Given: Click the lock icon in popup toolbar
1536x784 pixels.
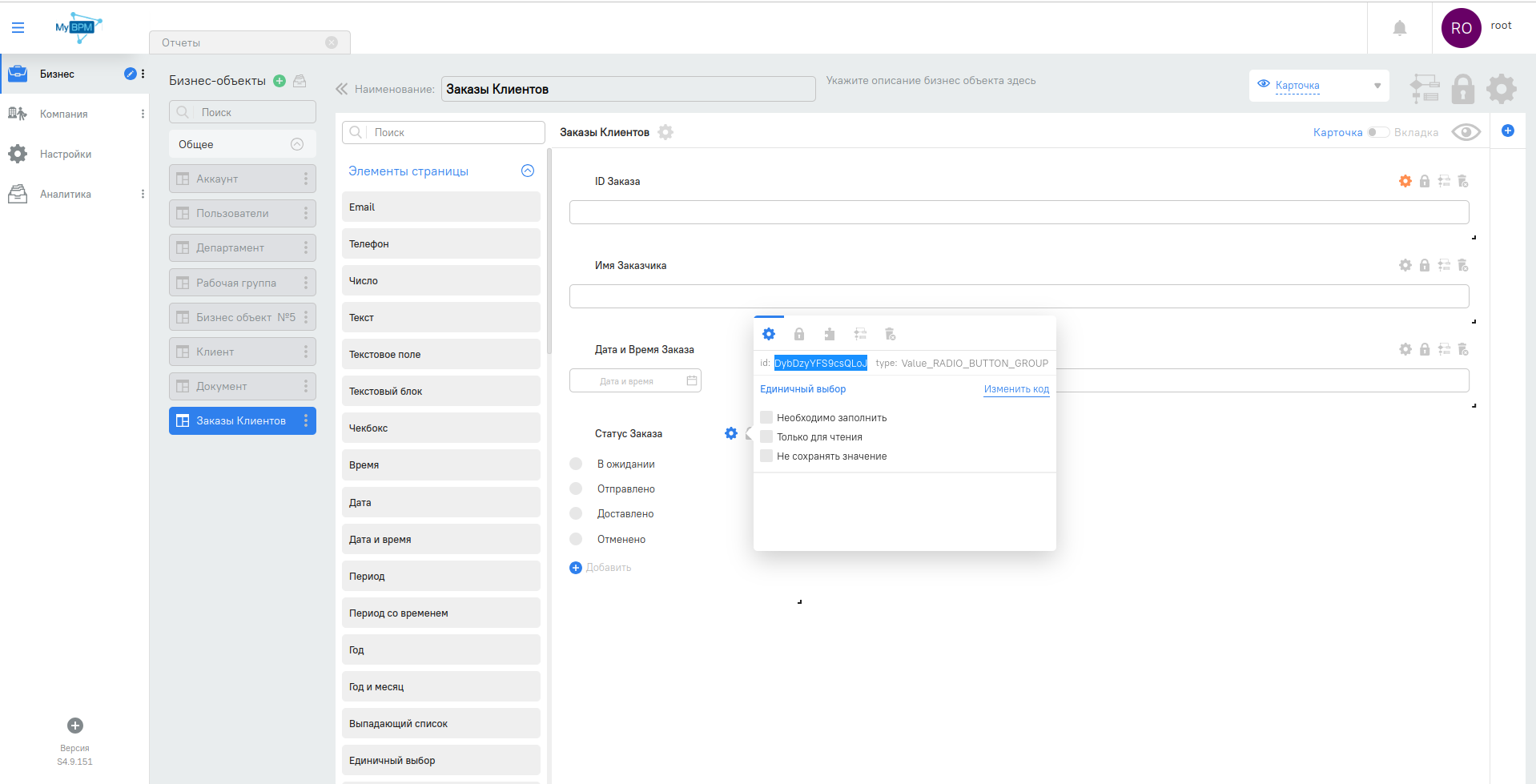Looking at the screenshot, I should 798,335.
